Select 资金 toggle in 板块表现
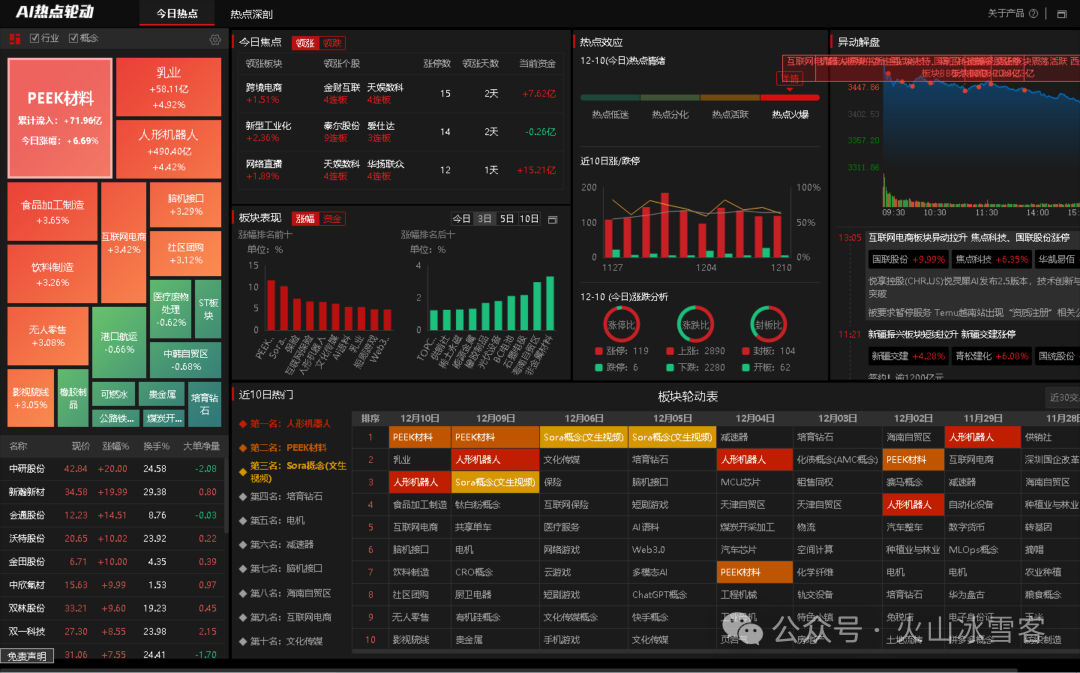 [332, 218]
